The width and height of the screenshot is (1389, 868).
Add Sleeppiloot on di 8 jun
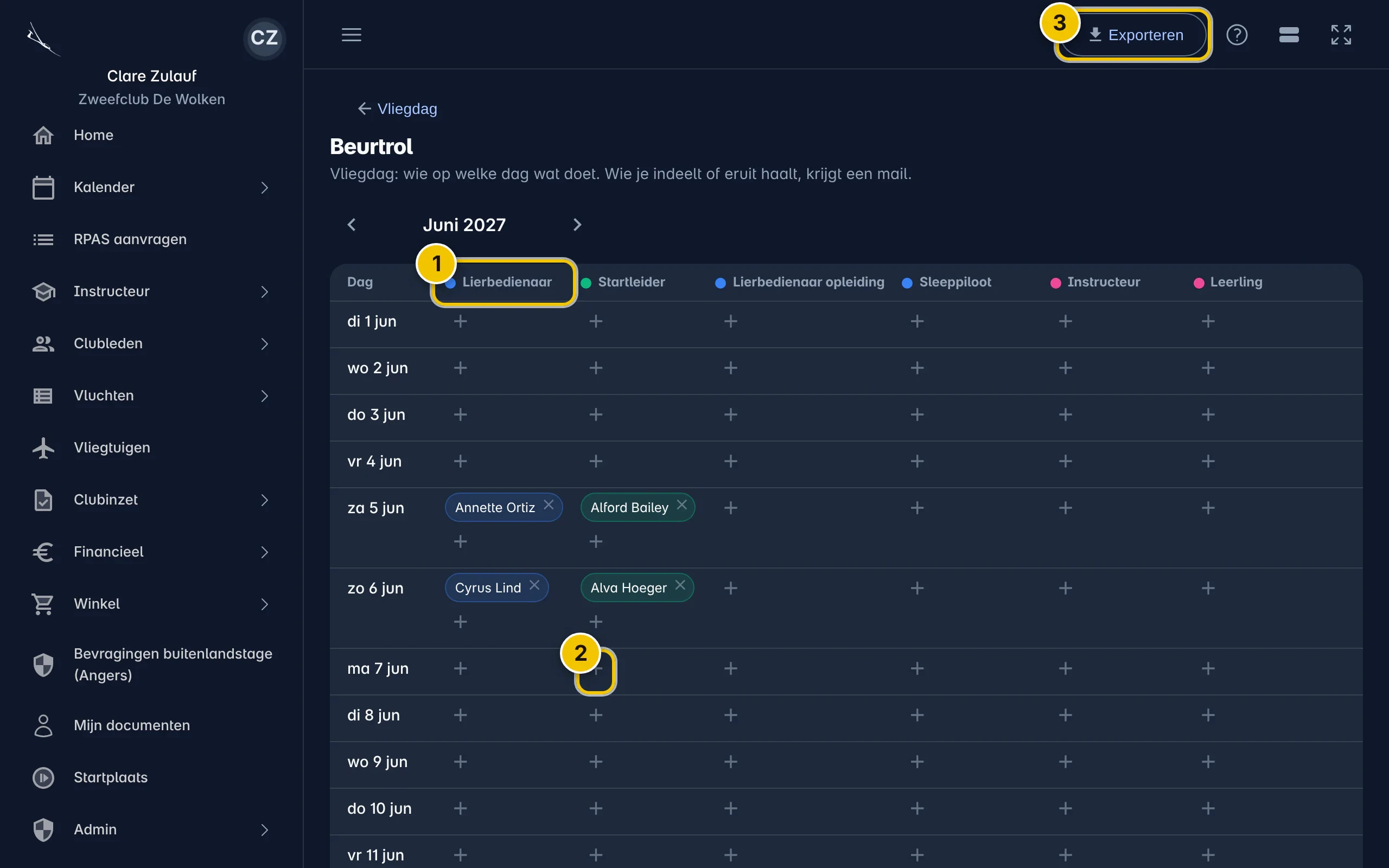(917, 714)
